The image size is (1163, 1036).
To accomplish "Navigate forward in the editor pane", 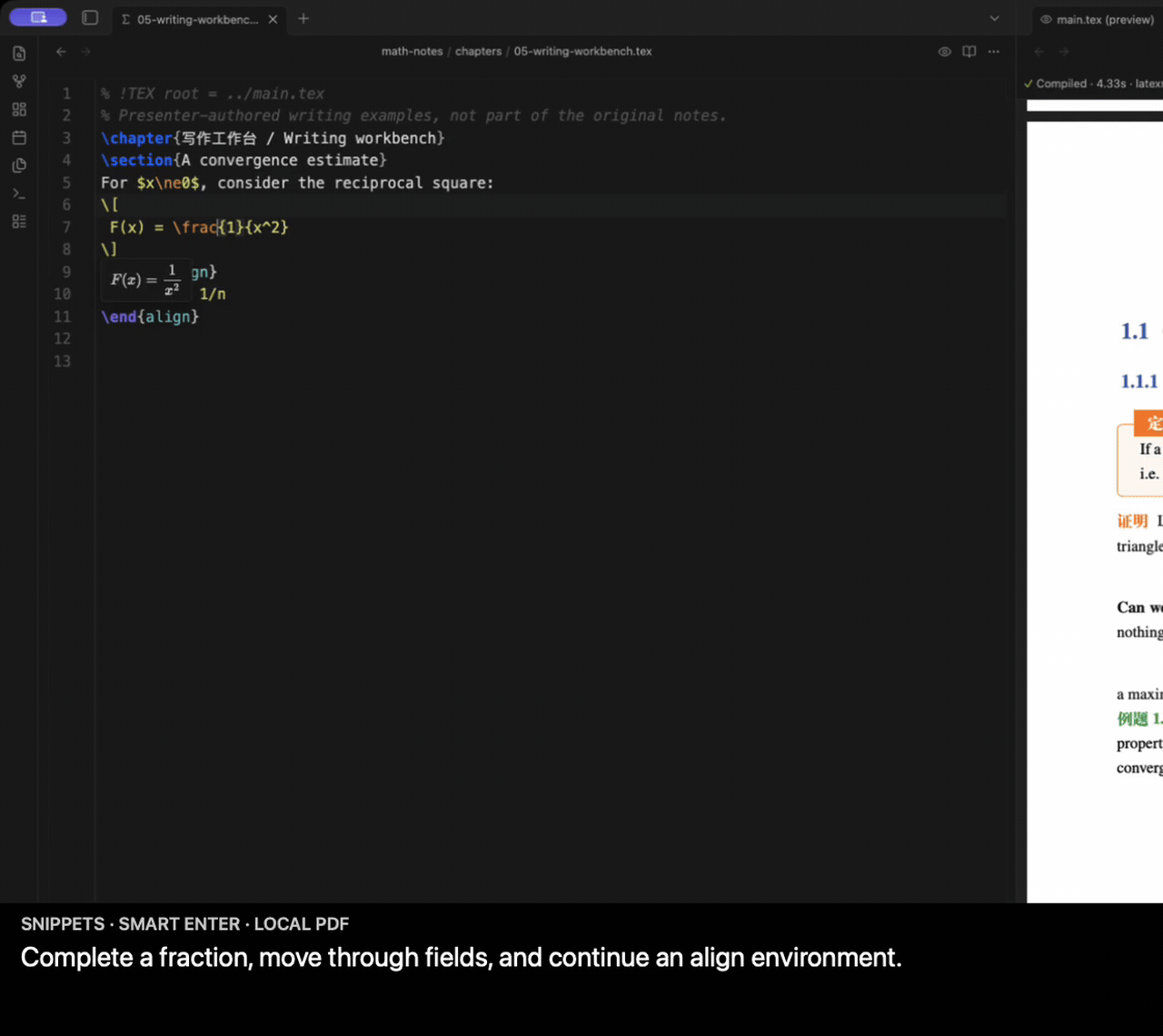I will pos(86,52).
